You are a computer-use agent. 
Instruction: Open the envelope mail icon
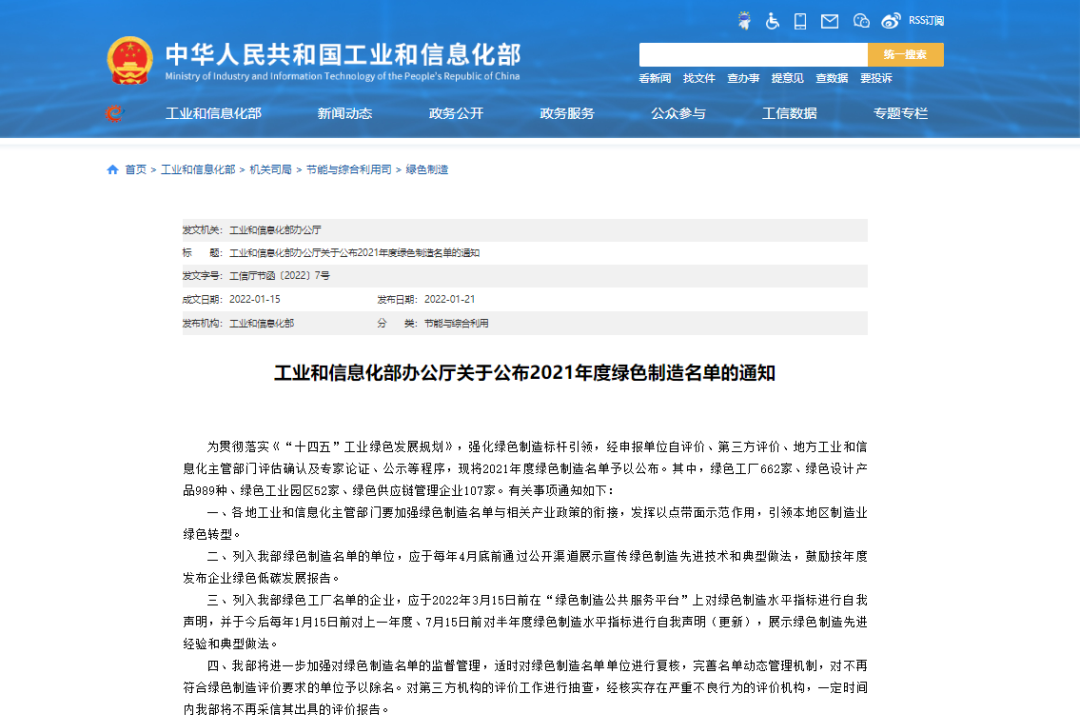(x=829, y=21)
